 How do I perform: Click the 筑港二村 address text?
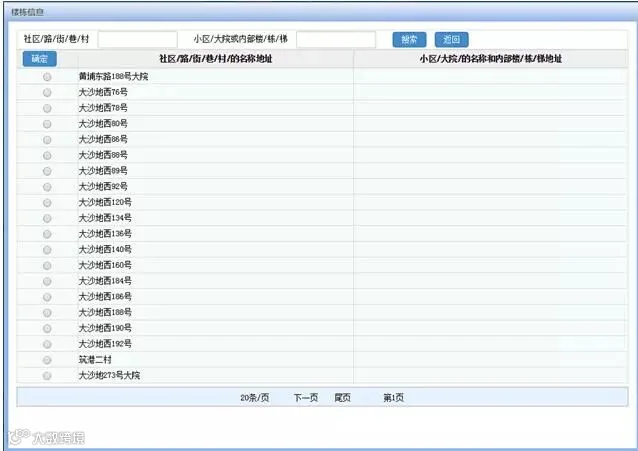[95, 359]
